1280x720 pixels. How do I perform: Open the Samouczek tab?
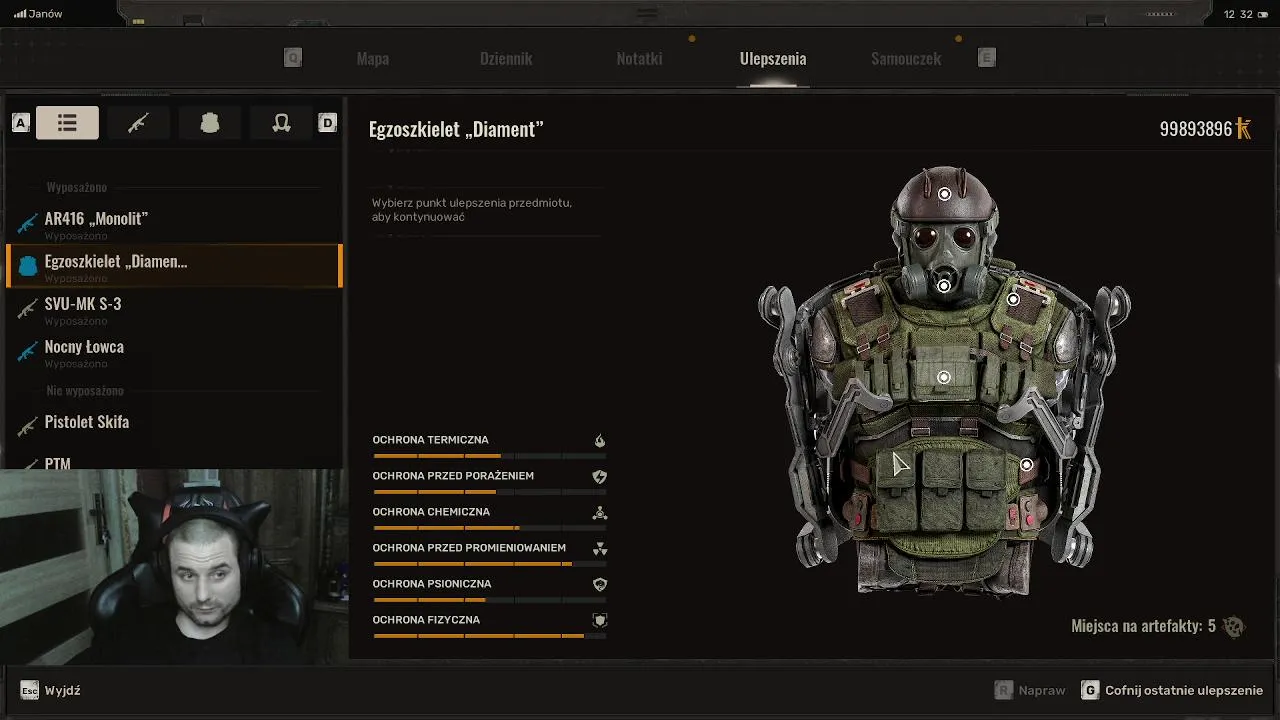point(906,59)
